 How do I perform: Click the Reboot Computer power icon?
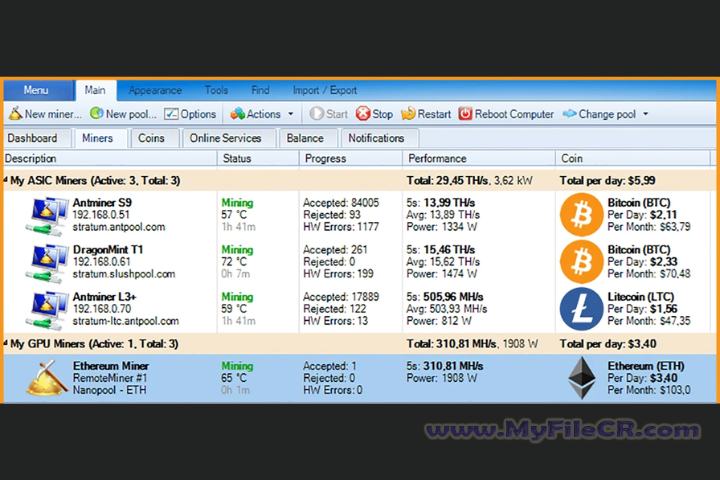pos(465,113)
